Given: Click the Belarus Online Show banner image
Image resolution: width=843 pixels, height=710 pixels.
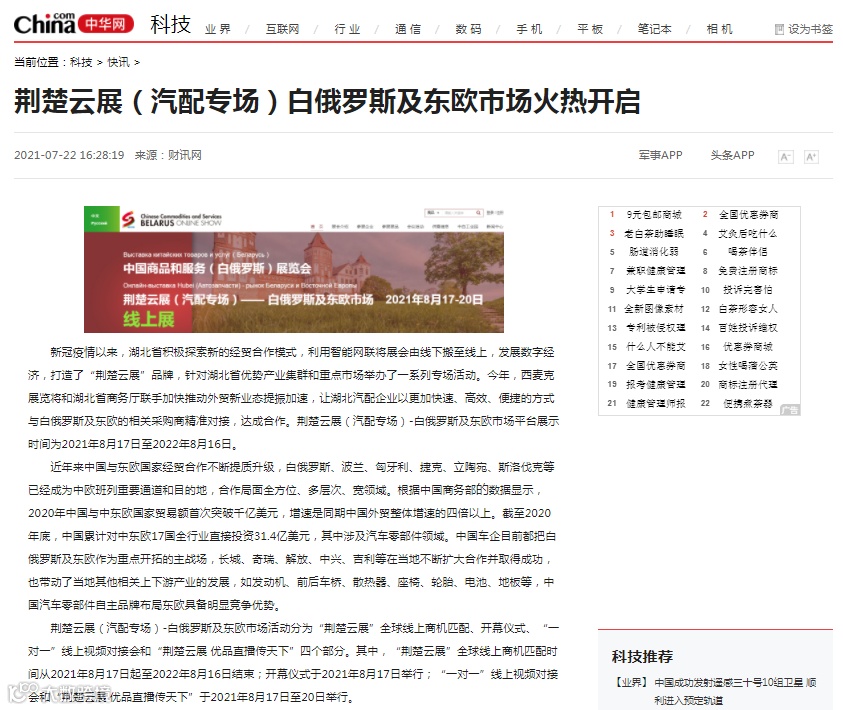Looking at the screenshot, I should 294,269.
